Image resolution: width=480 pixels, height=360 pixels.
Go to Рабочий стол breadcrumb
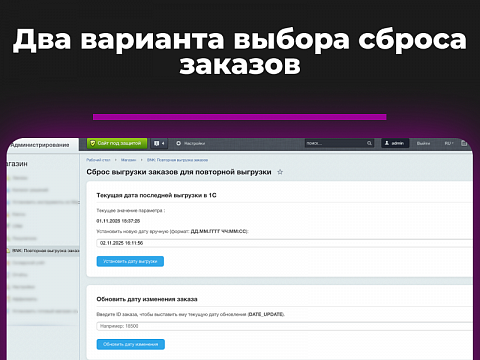pyautogui.click(x=98, y=160)
